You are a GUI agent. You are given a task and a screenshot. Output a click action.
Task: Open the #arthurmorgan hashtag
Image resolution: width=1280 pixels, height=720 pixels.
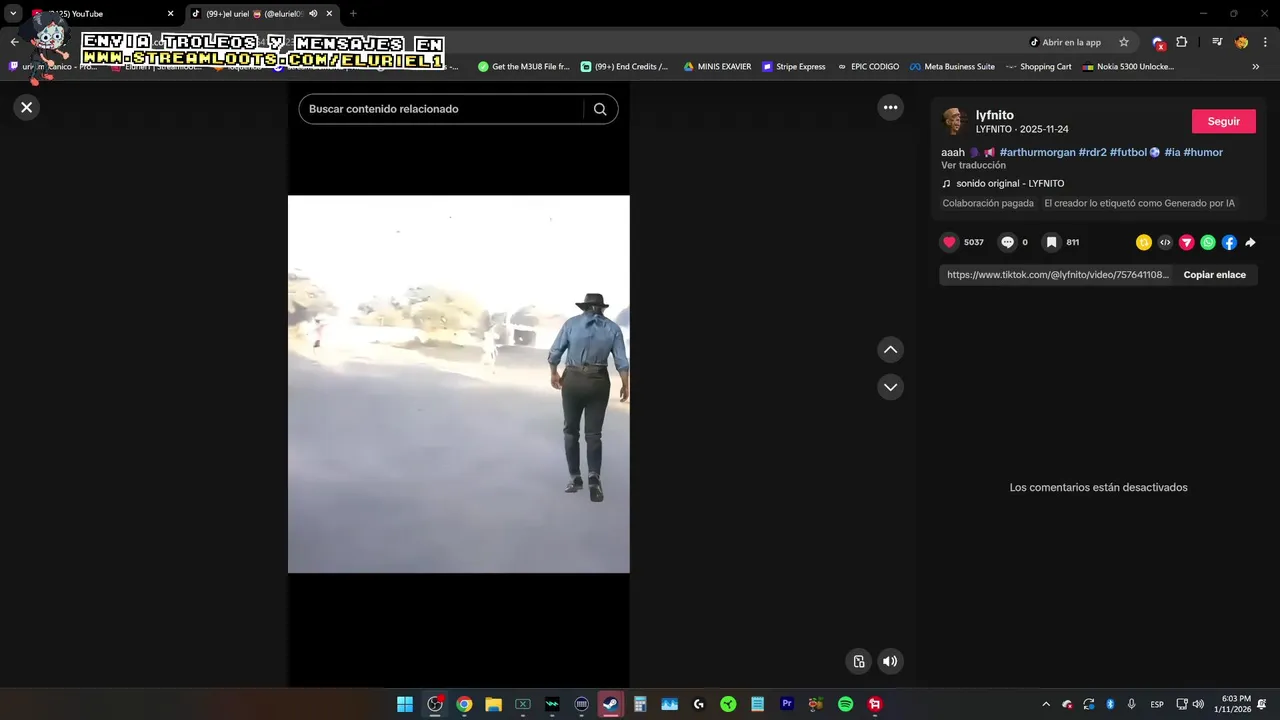click(x=1037, y=152)
